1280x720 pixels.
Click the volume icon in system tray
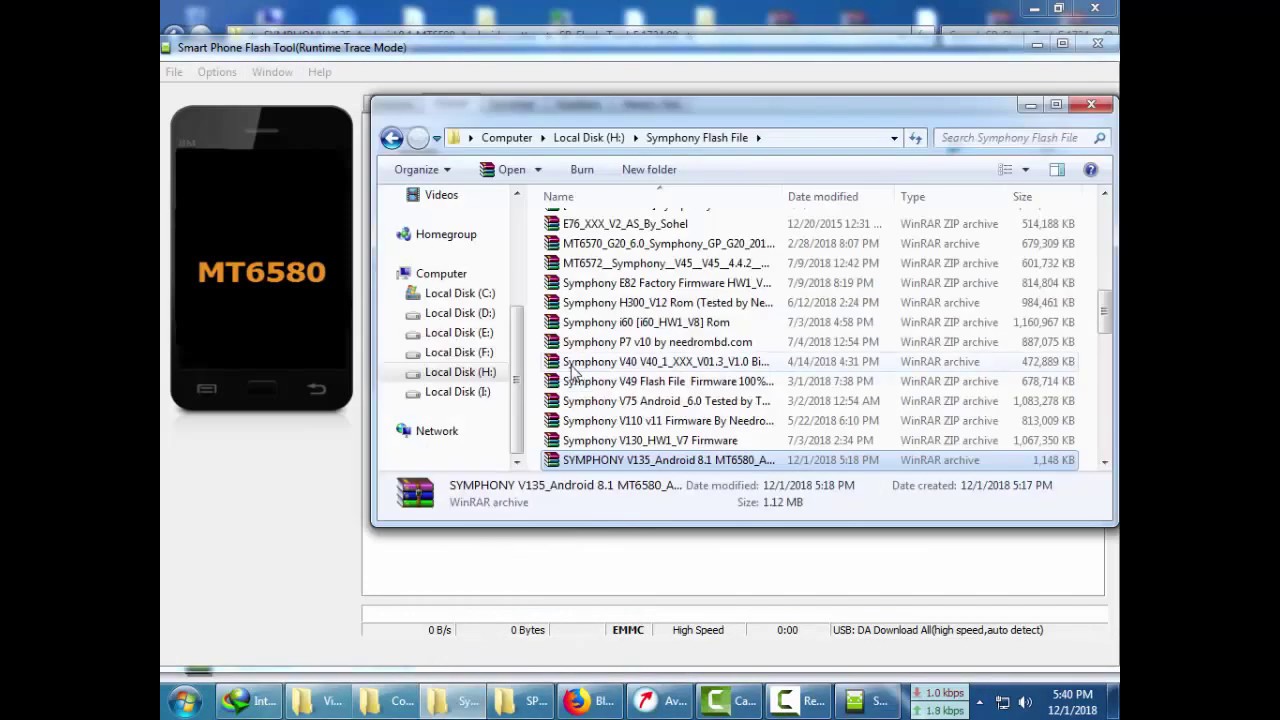coord(1027,702)
